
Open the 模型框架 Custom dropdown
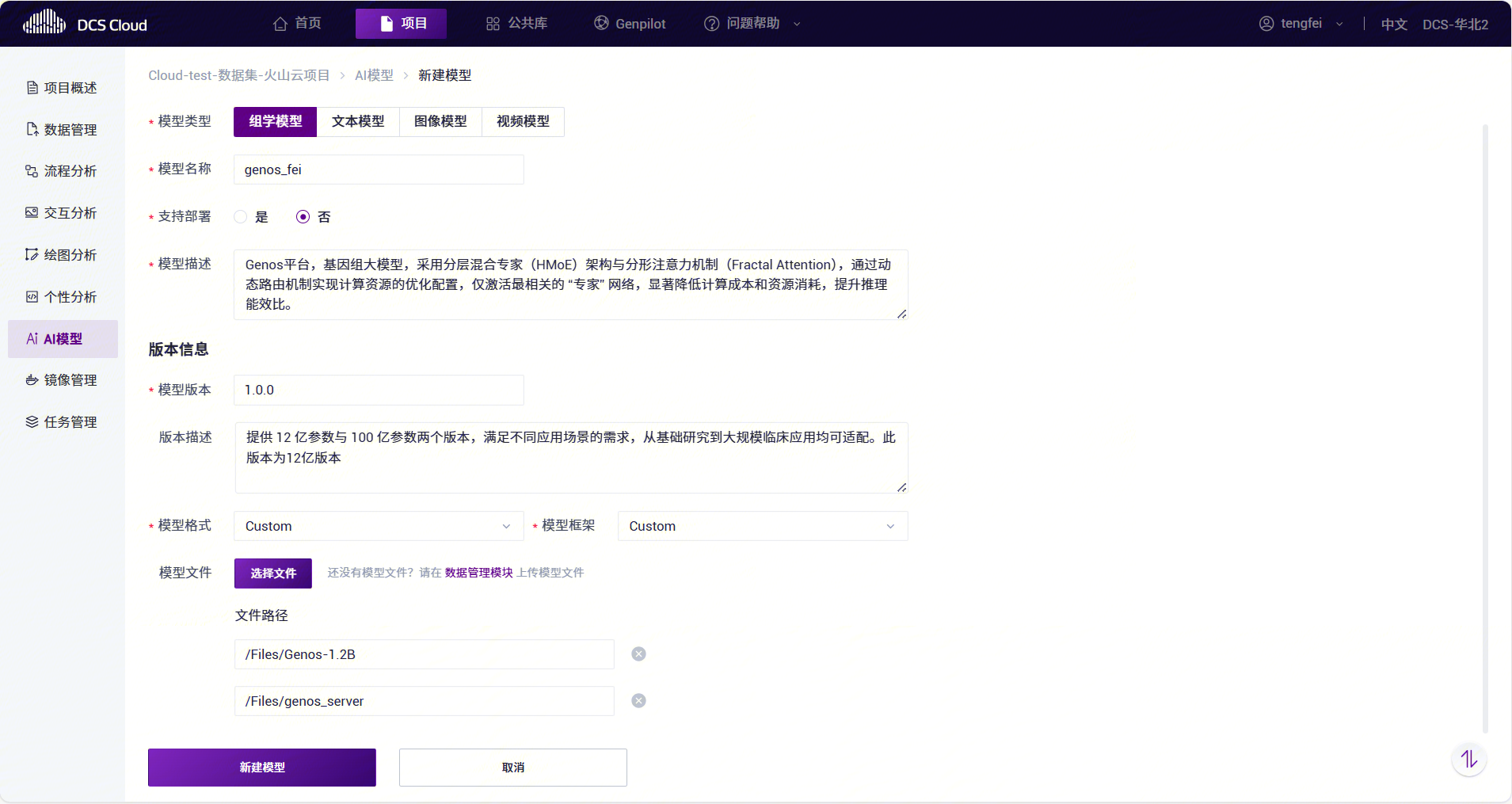pyautogui.click(x=762, y=526)
